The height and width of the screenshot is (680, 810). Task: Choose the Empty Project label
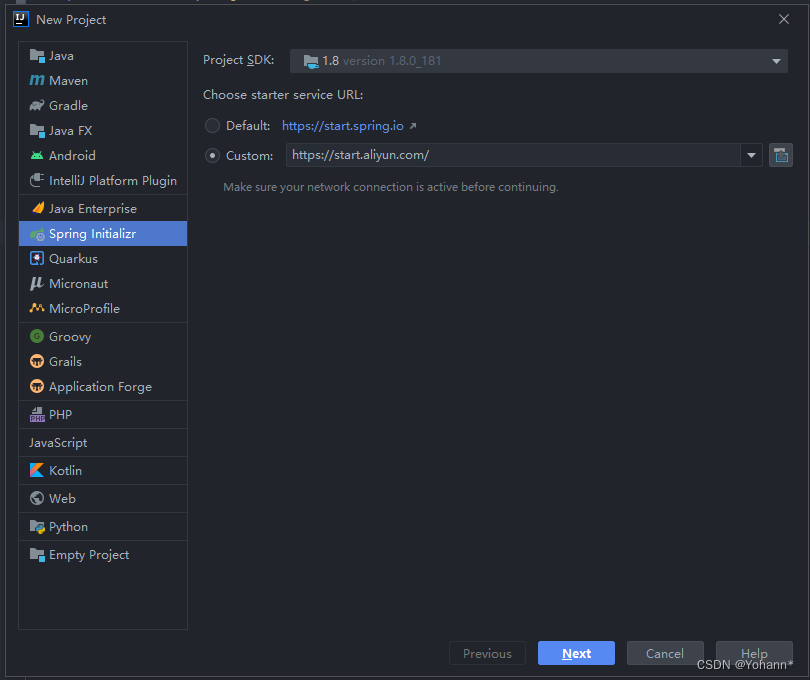click(x=89, y=555)
